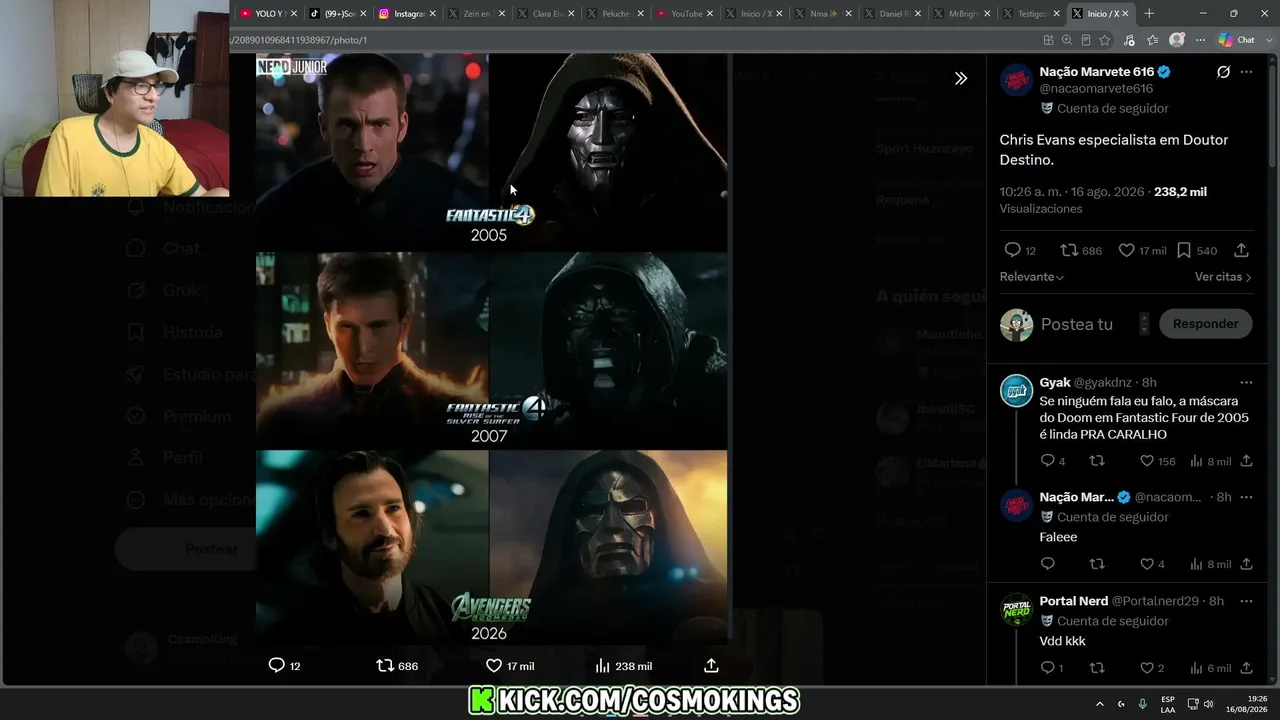Click the microphone icon in system tray
Image resolution: width=1280 pixels, height=720 pixels.
1142,704
